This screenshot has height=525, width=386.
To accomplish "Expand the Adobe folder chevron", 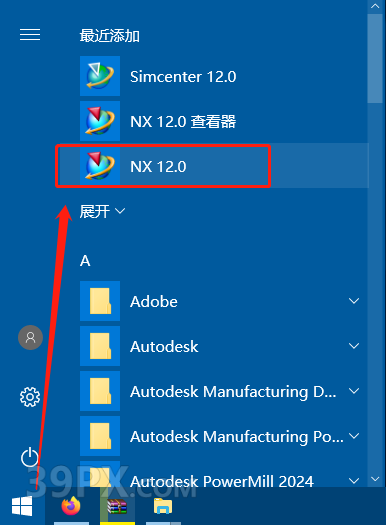I will click(x=354, y=301).
